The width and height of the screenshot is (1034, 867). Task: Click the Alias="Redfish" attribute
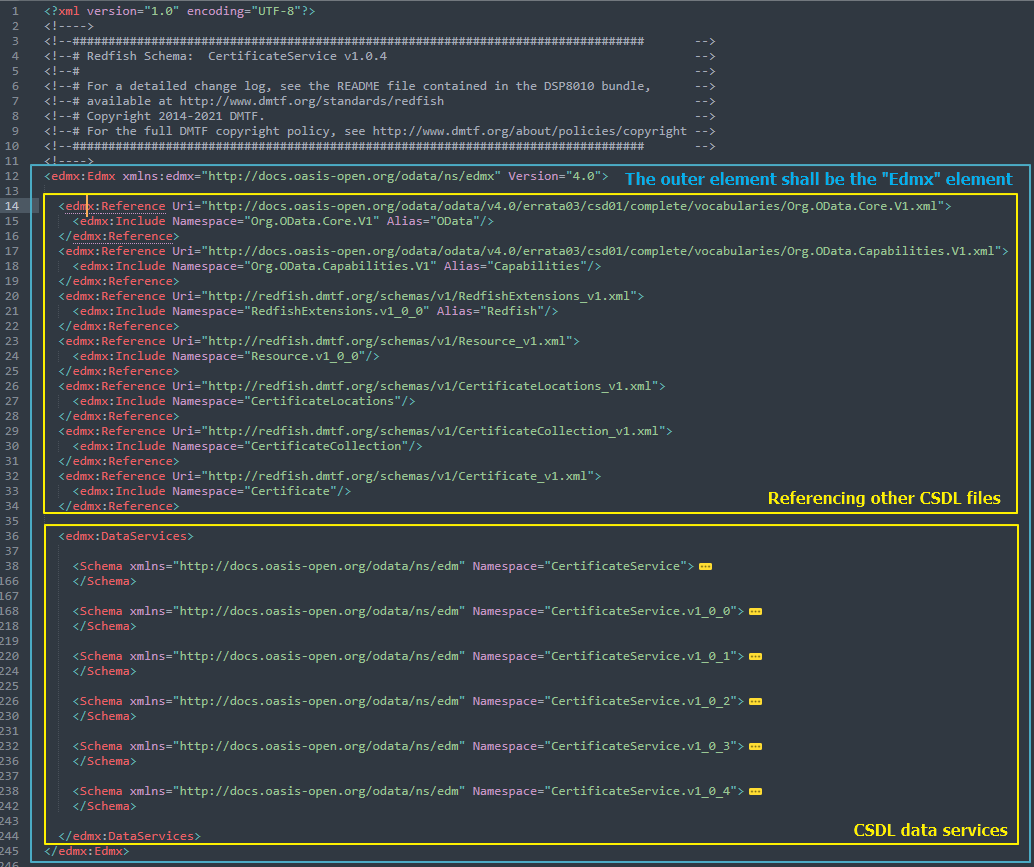tap(491, 311)
